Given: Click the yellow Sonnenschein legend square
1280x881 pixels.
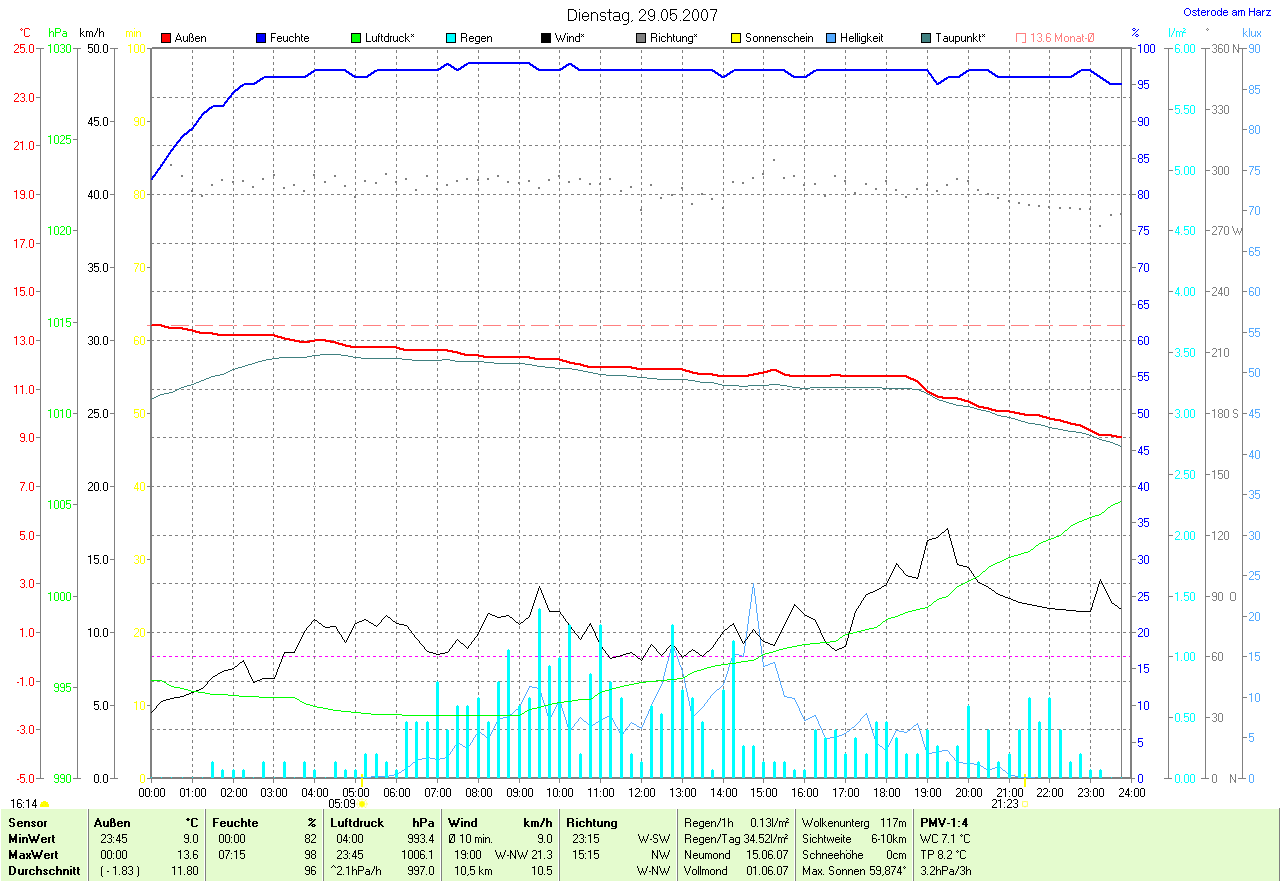Looking at the screenshot, I should [x=736, y=38].
